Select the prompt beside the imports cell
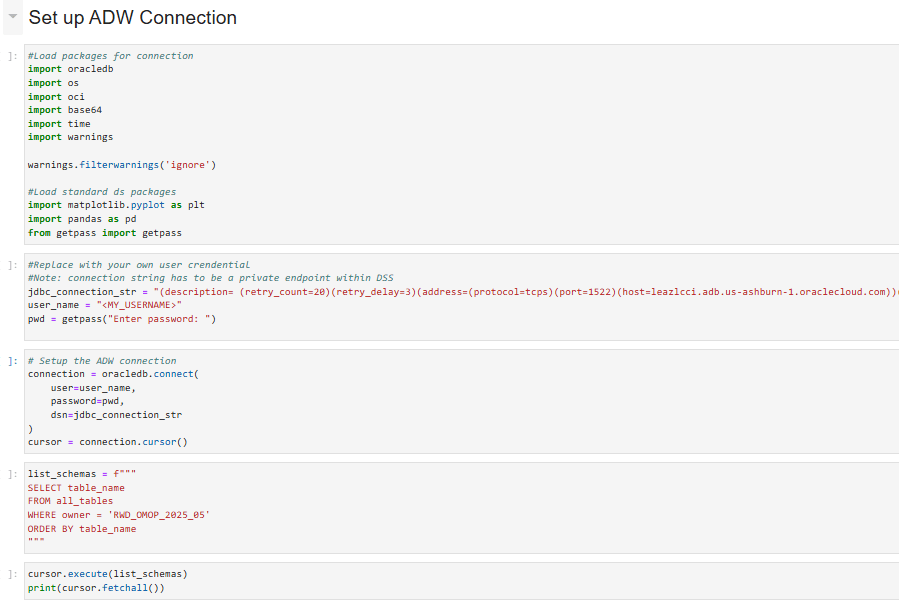Screen dimensions: 899x607 pos(11,56)
